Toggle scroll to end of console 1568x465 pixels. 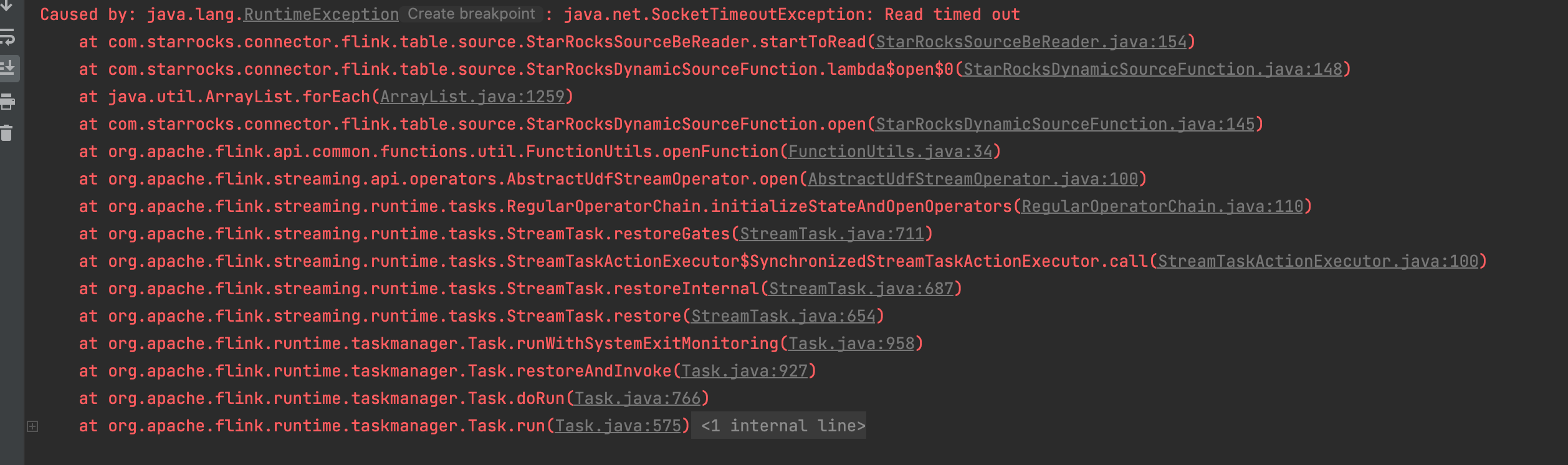click(8, 67)
